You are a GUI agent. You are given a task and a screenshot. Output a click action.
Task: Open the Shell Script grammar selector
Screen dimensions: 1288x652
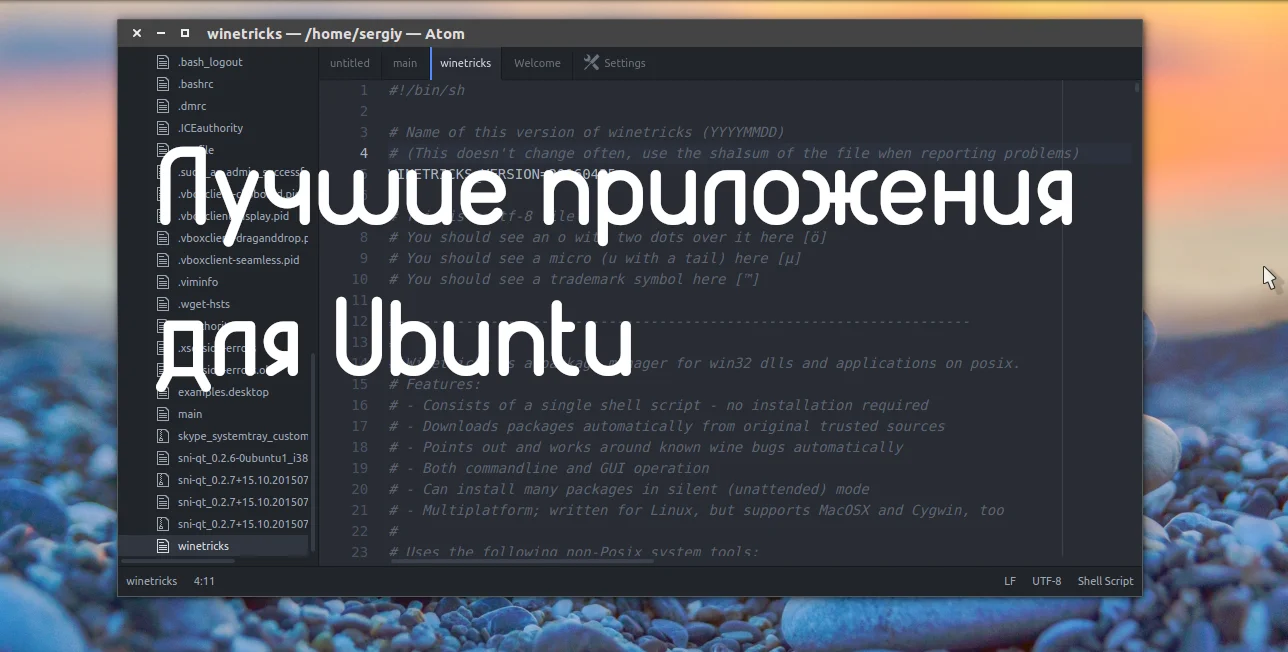pos(1105,581)
